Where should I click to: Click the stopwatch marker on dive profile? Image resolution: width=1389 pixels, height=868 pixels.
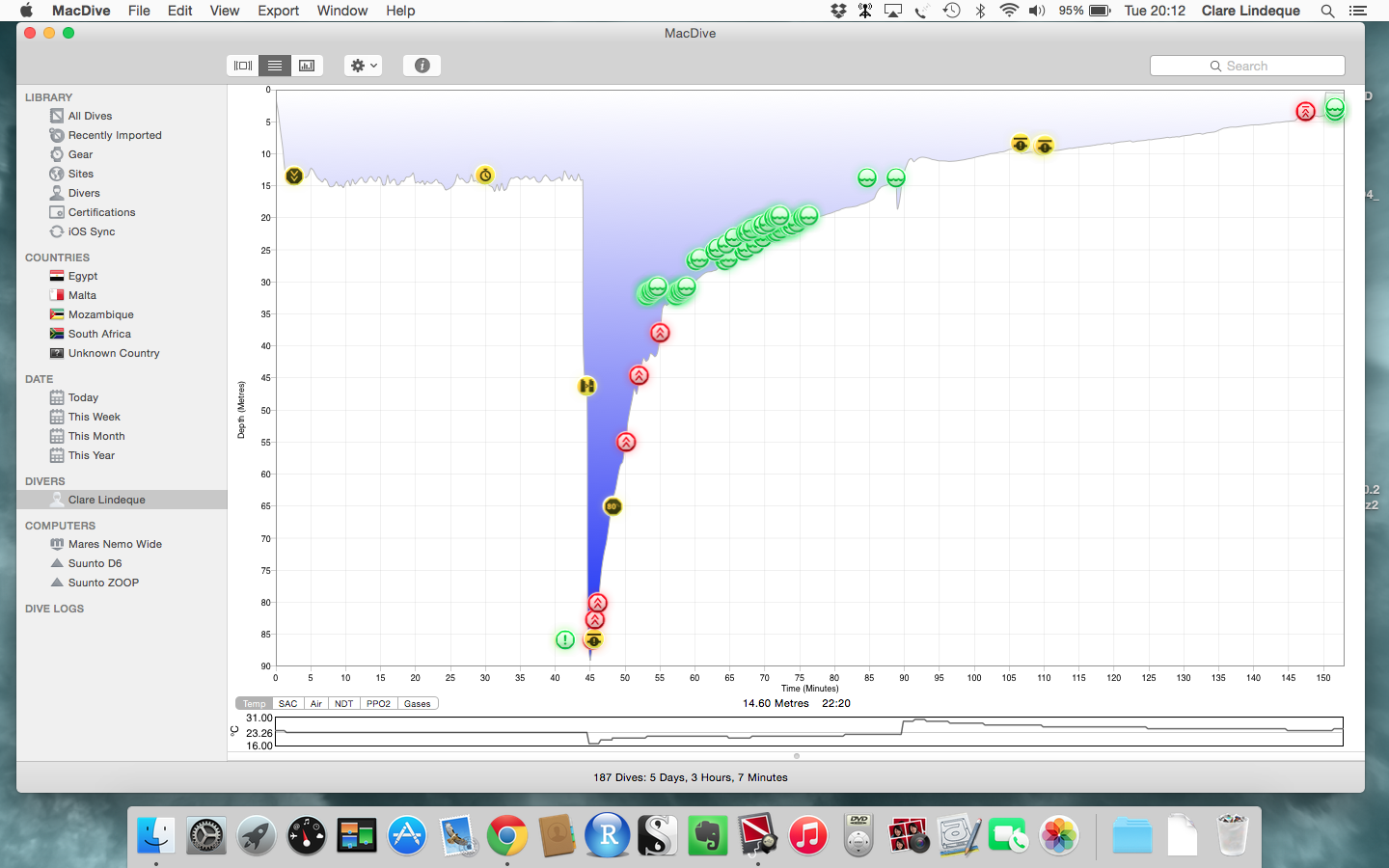(485, 175)
